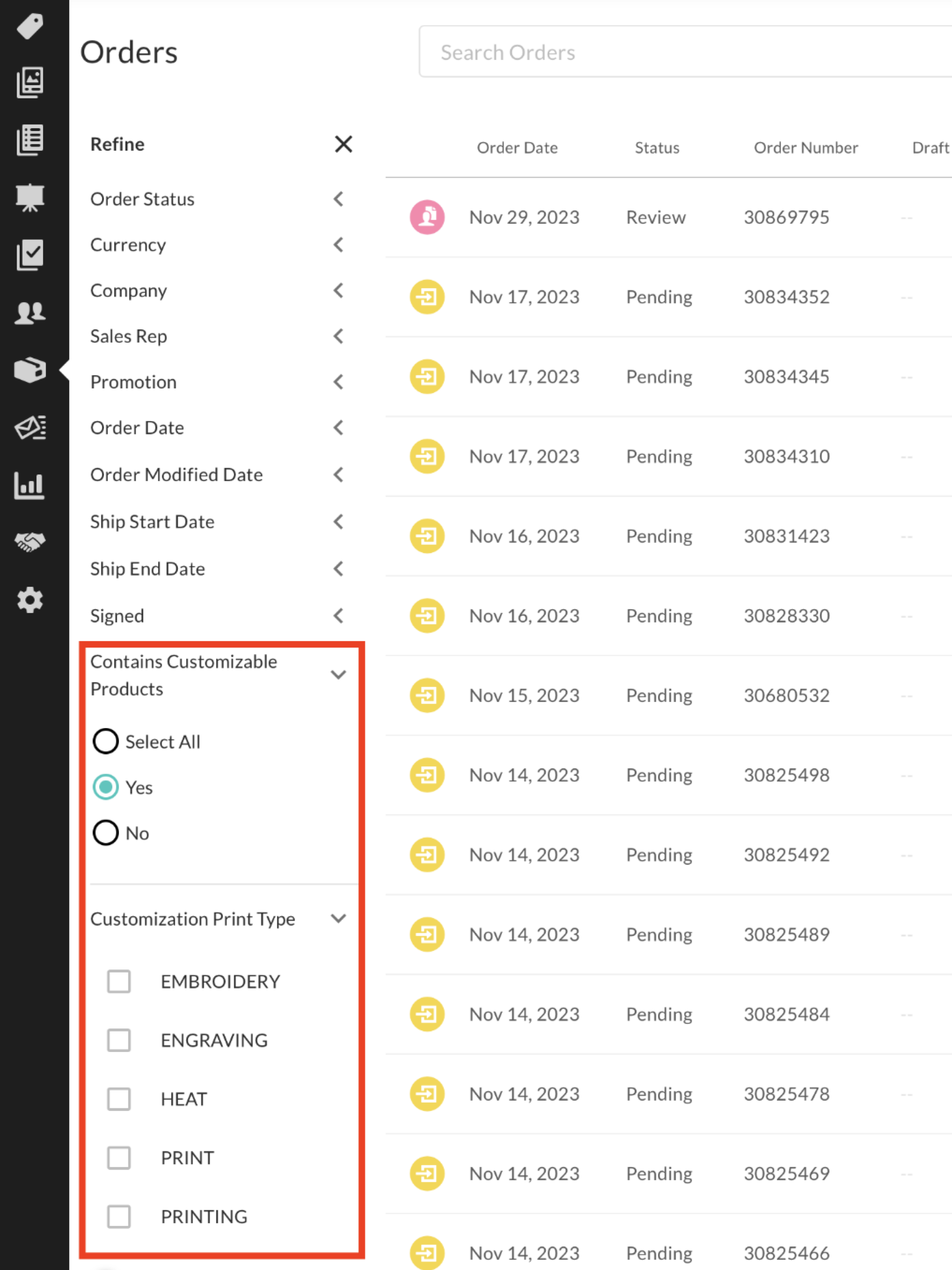This screenshot has width=952, height=1270.
Task: Open the Tasks checklist icon
Action: tap(30, 255)
